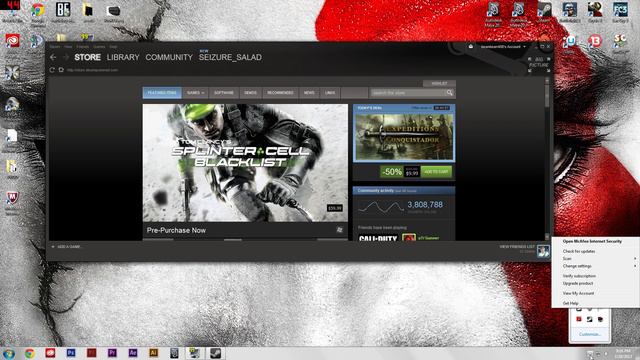The height and width of the screenshot is (360, 640).
Task: Click Add a Game at the bottom
Action: [x=66, y=247]
